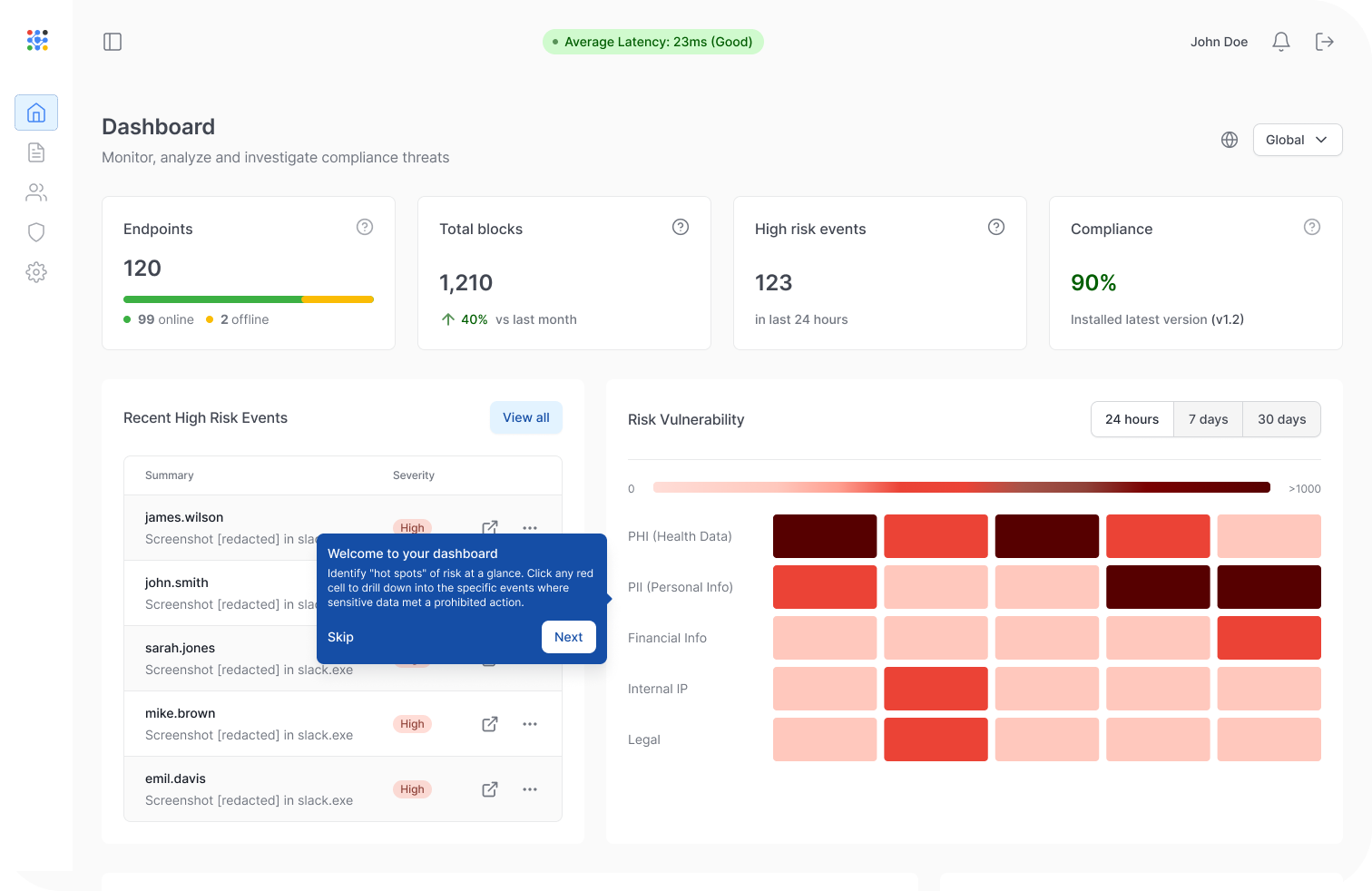This screenshot has width=1372, height=891.
Task: Click Next in the welcome tooltip
Action: tap(568, 637)
